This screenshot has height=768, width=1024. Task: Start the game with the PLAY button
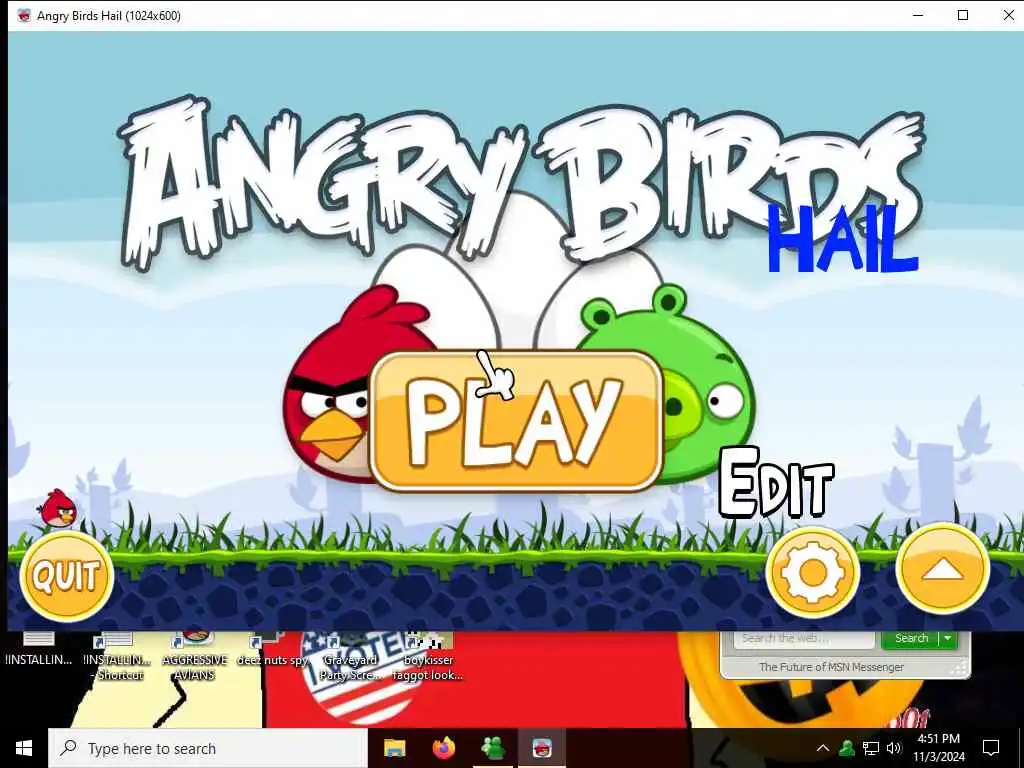click(x=516, y=421)
